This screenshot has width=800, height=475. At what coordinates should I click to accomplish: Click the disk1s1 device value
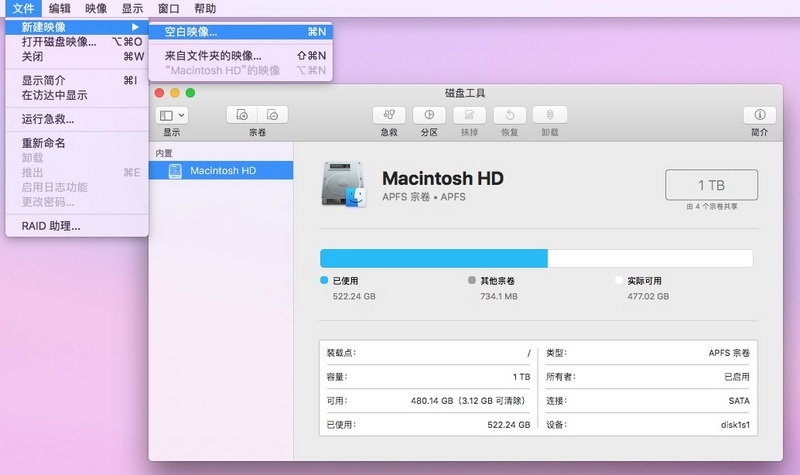(x=735, y=425)
